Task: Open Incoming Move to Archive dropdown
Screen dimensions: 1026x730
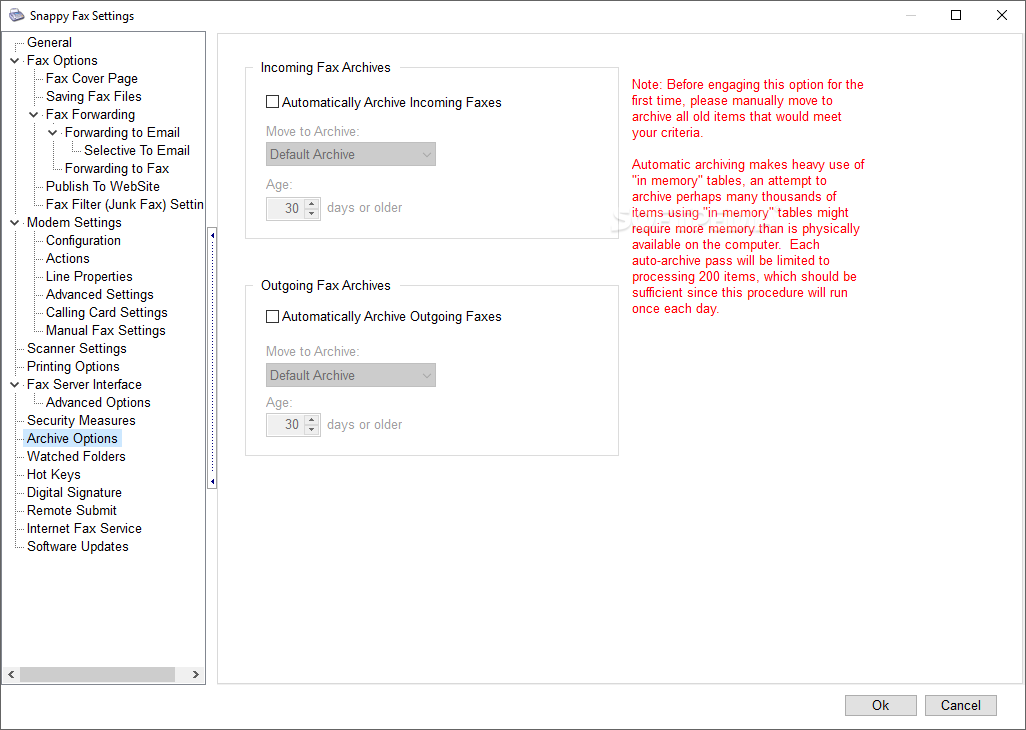Action: pos(351,154)
